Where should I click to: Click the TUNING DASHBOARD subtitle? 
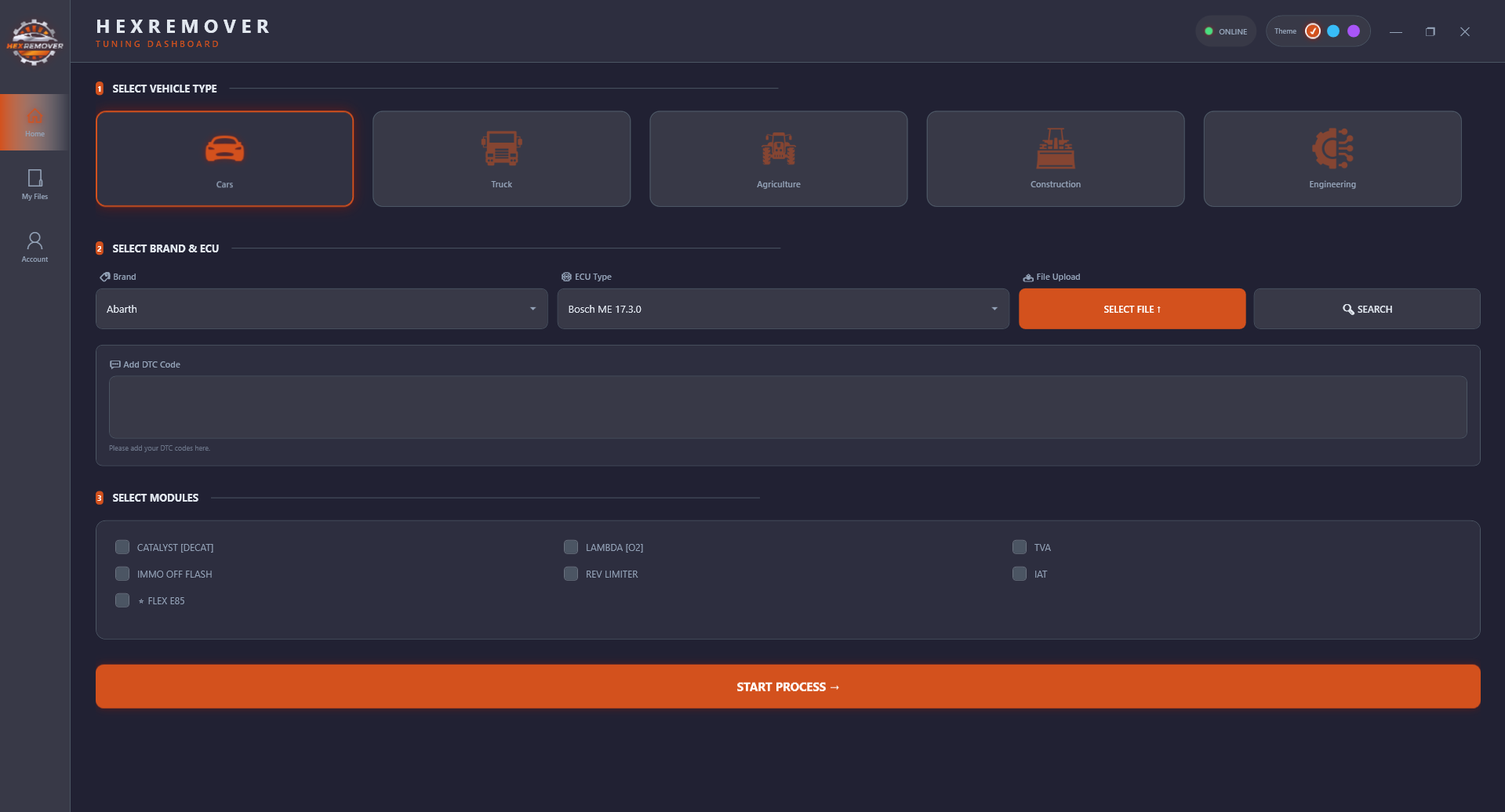pos(157,44)
